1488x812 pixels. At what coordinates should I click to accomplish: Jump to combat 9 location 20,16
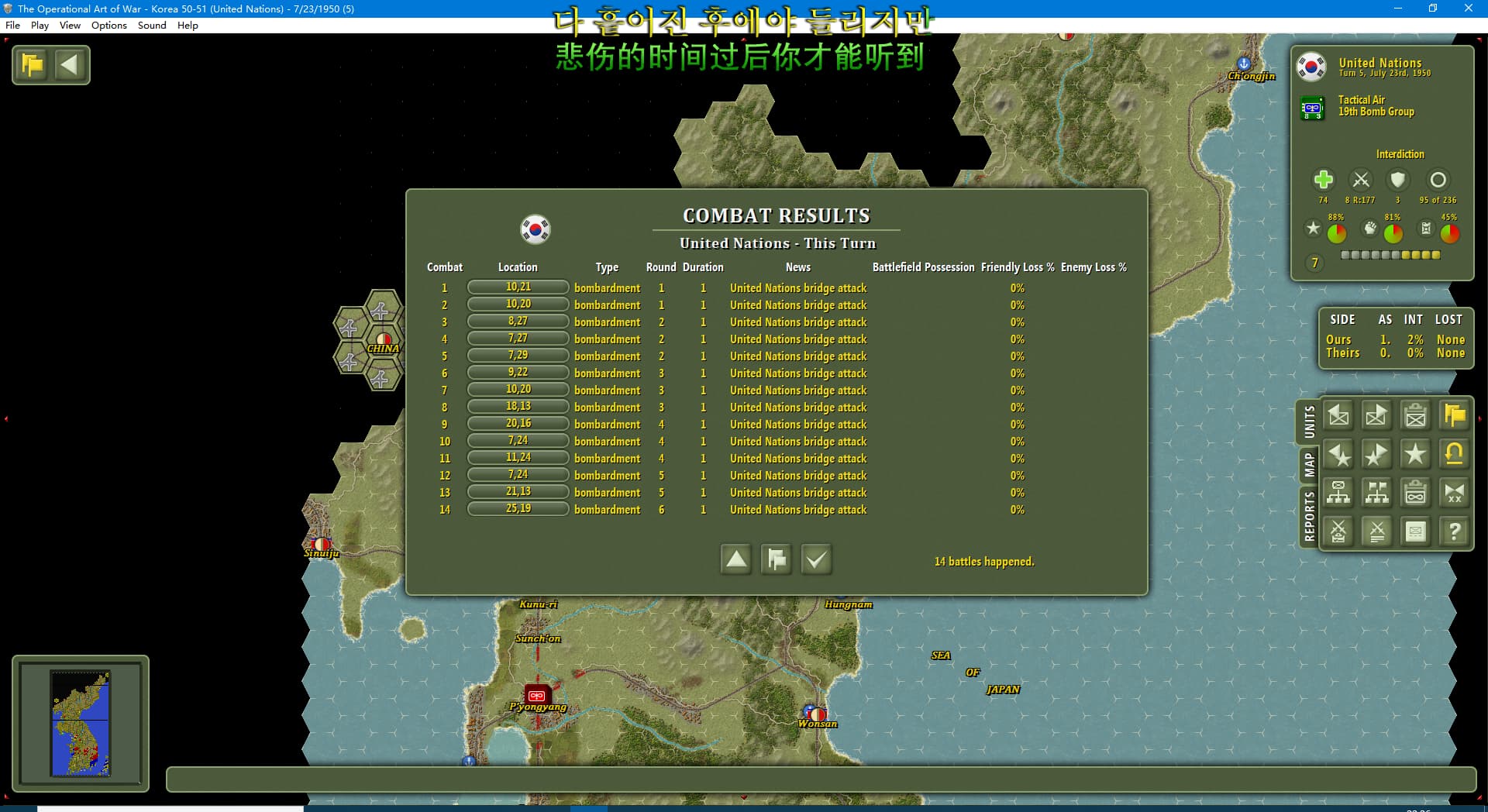(518, 424)
